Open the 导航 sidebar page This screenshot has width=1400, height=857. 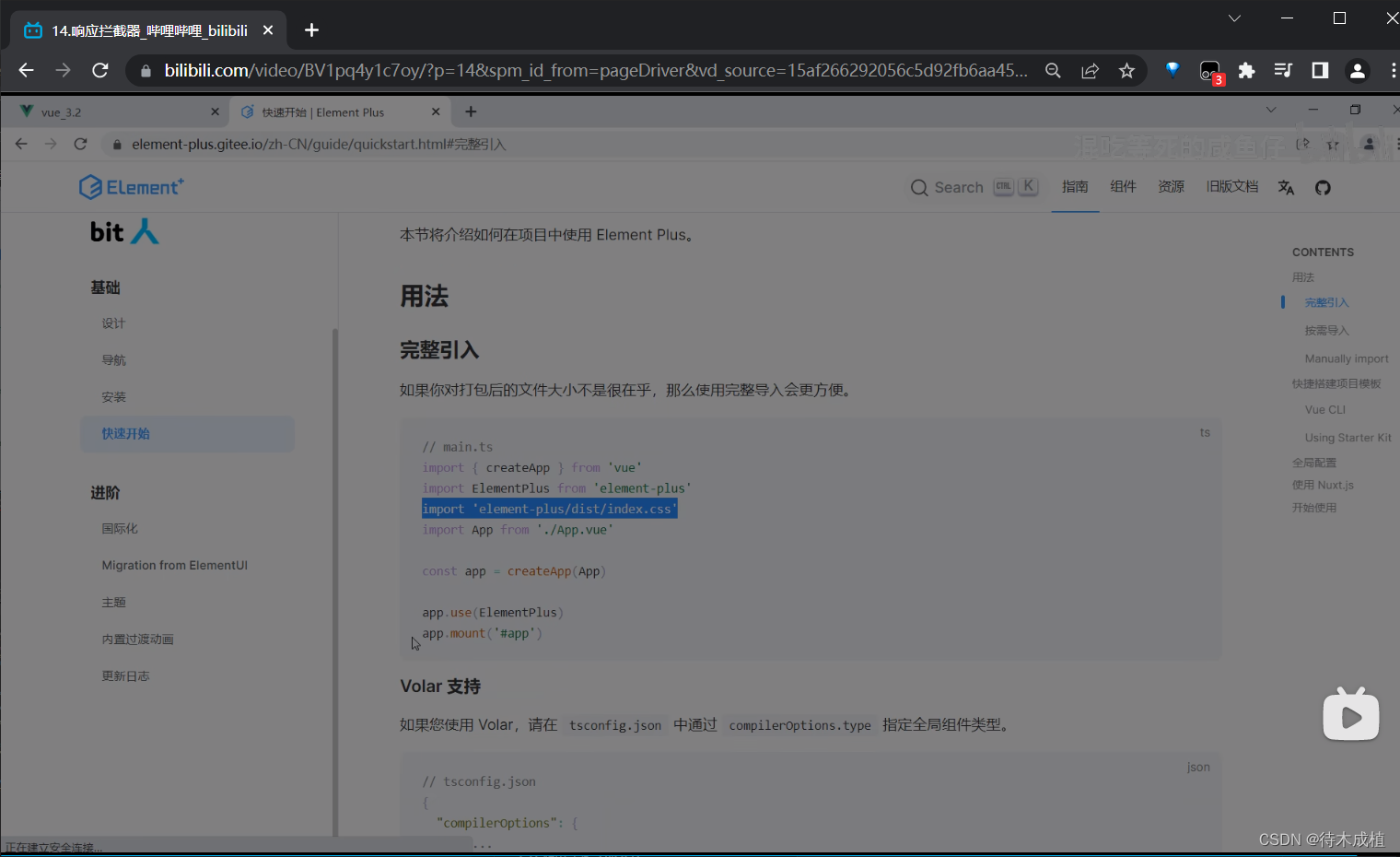(113, 360)
